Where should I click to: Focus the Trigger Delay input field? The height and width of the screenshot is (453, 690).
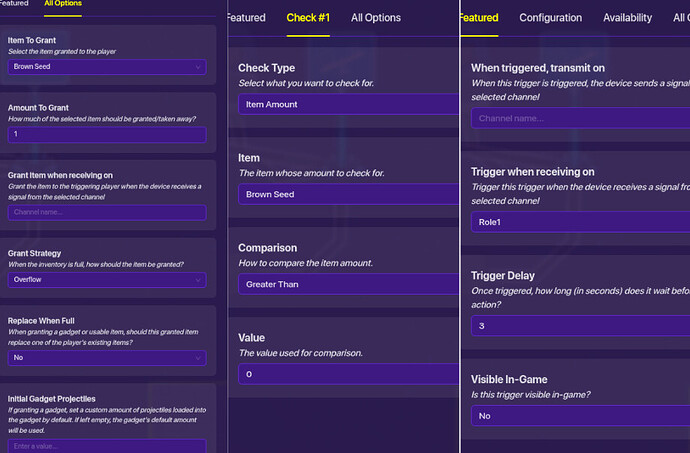(x=580, y=325)
